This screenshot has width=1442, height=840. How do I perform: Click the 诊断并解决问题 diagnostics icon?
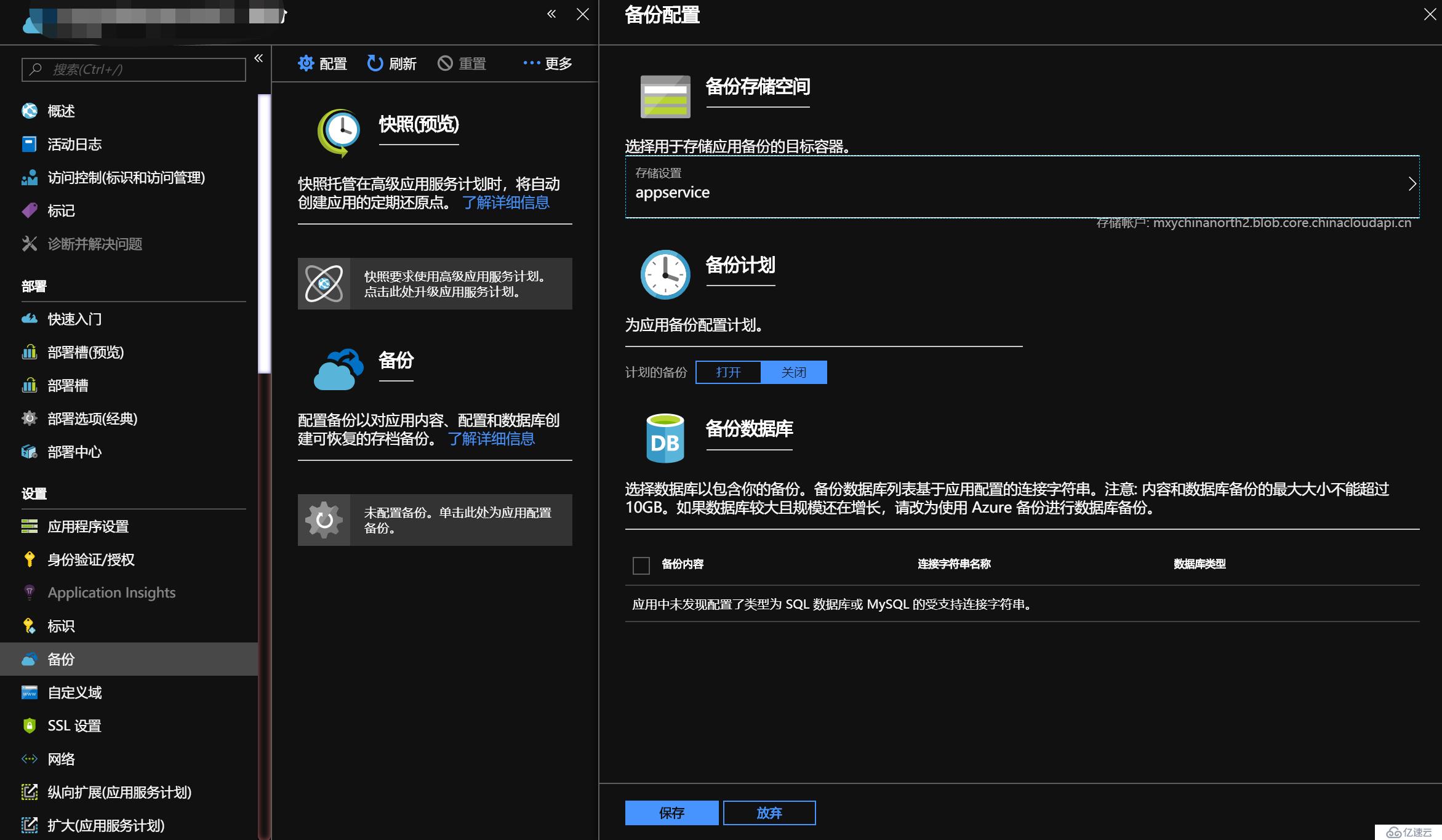[x=29, y=243]
